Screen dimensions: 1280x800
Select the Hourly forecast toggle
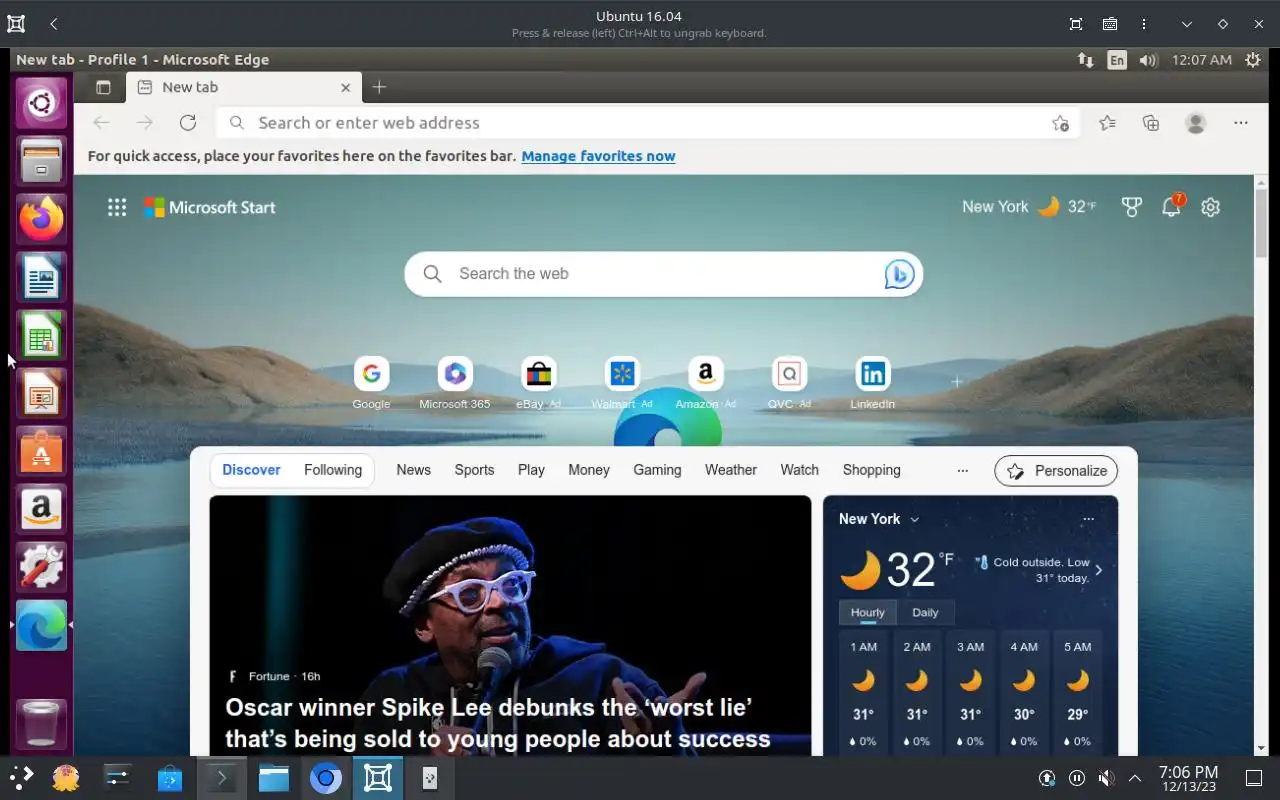coord(868,613)
